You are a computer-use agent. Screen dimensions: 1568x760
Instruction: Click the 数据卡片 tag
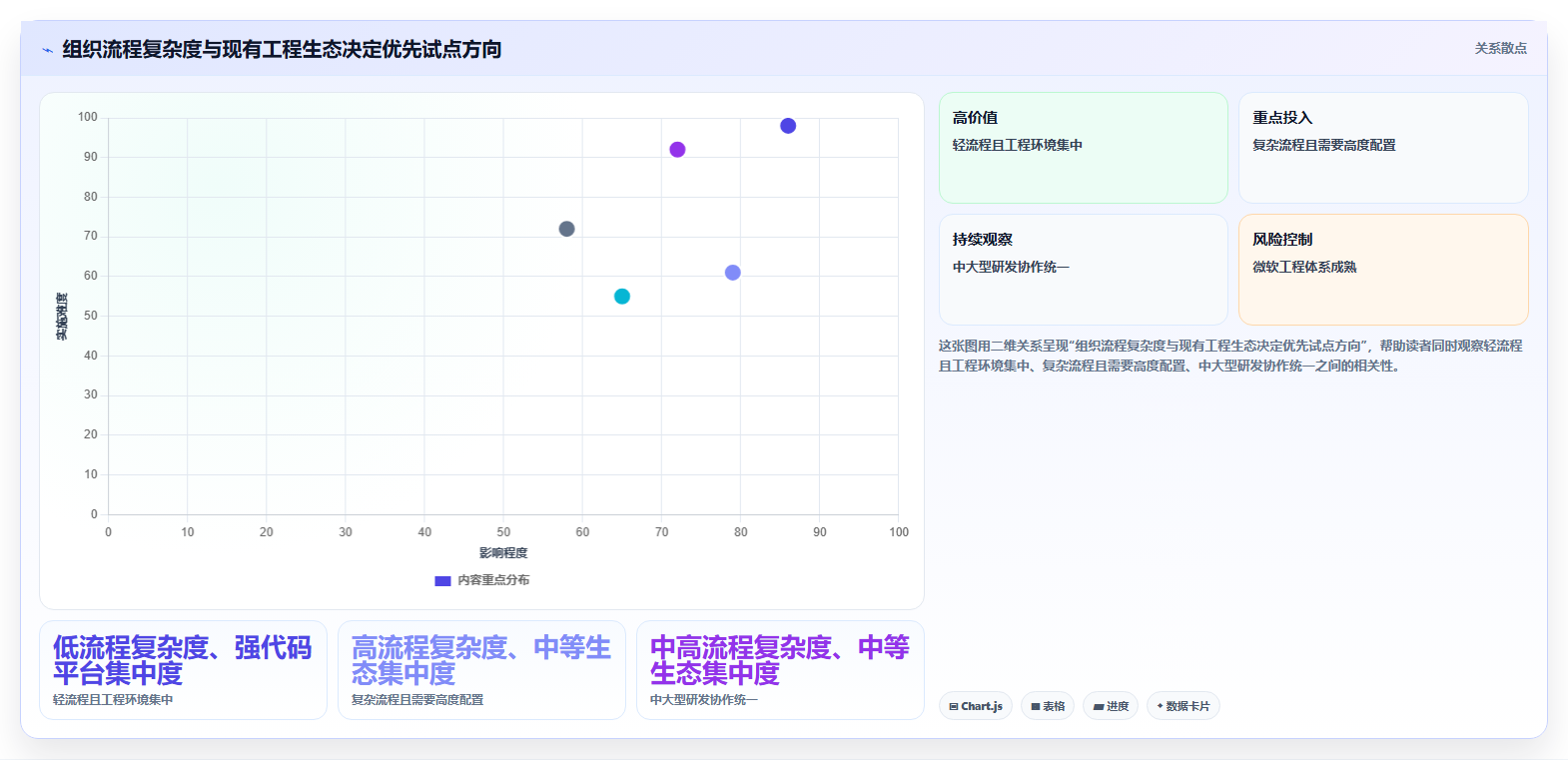click(1183, 706)
